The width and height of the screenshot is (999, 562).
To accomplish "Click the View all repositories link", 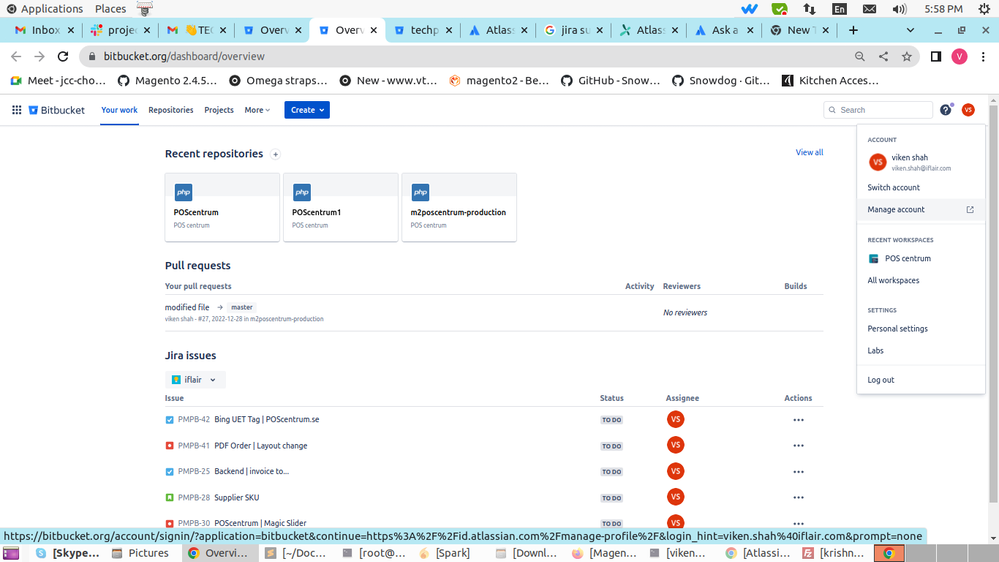I will point(809,152).
